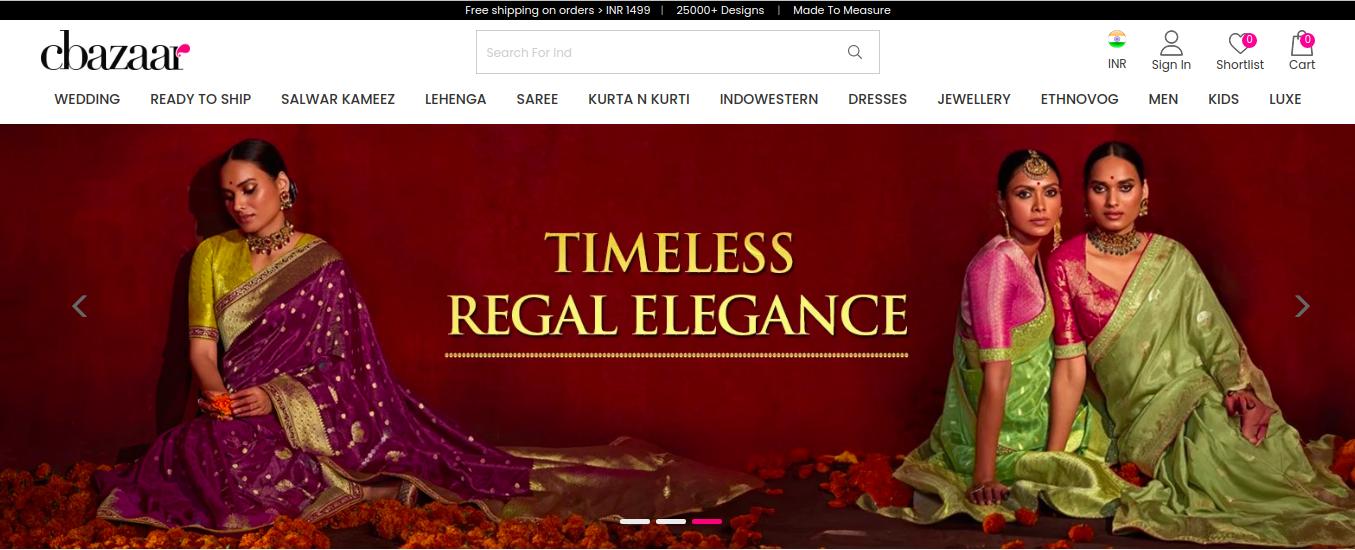Open the READY TO SHIP menu
Image resolution: width=1355 pixels, height=550 pixels.
200,99
